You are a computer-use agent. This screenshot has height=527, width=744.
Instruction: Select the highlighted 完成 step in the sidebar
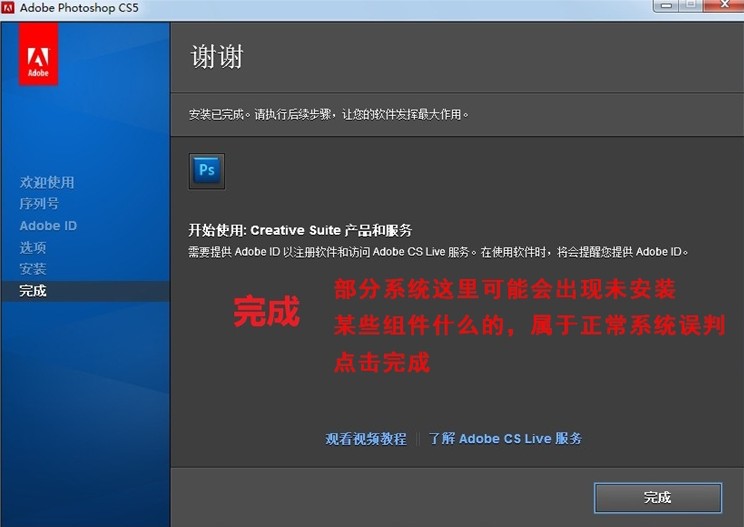point(85,291)
